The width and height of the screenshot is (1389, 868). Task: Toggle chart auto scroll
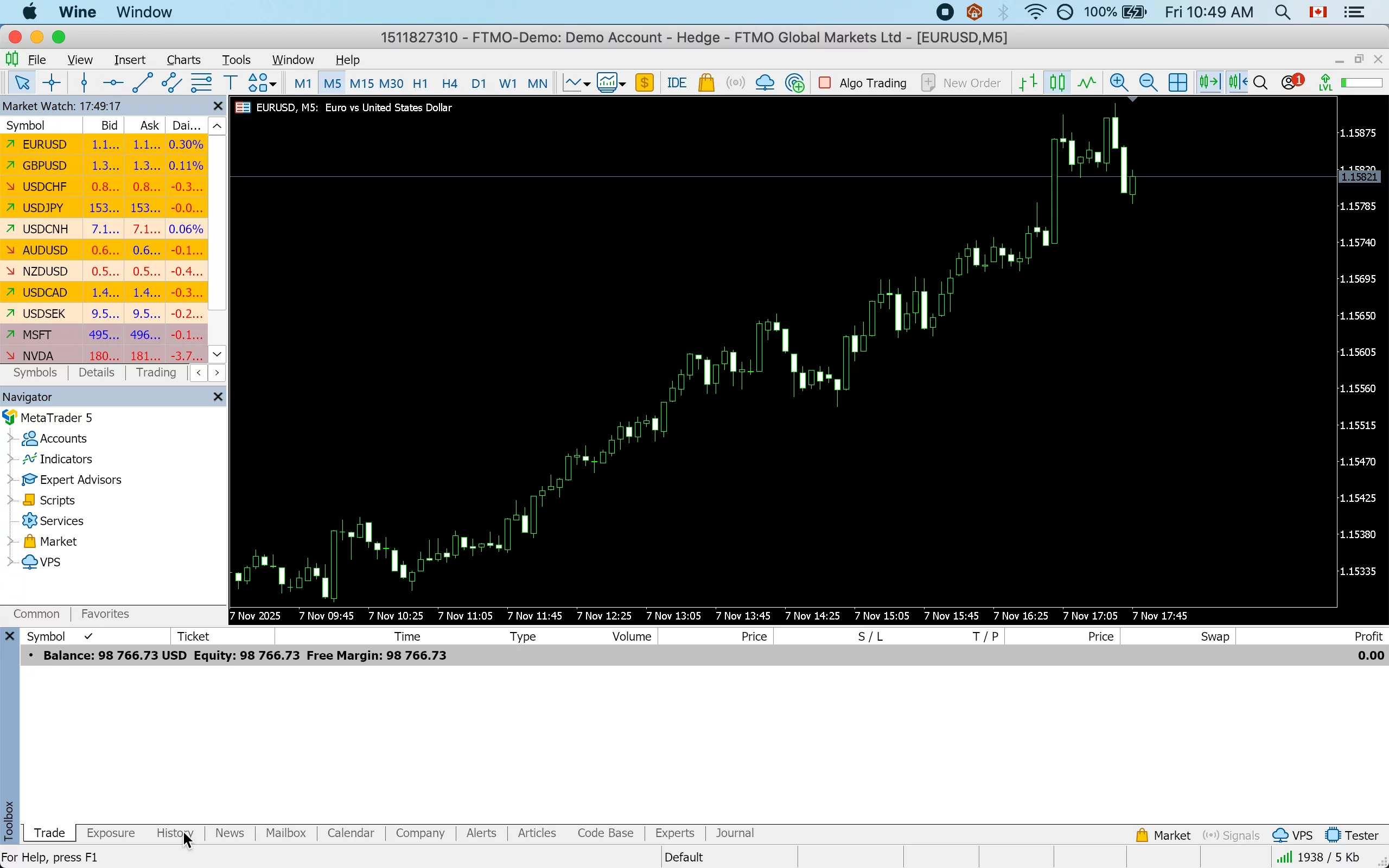1209,82
